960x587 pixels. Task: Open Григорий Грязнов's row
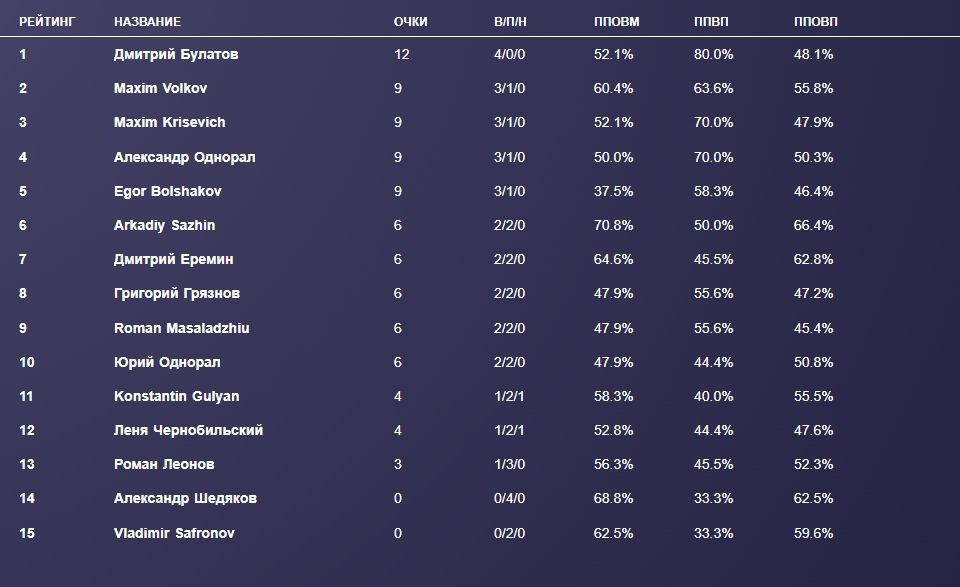point(177,294)
